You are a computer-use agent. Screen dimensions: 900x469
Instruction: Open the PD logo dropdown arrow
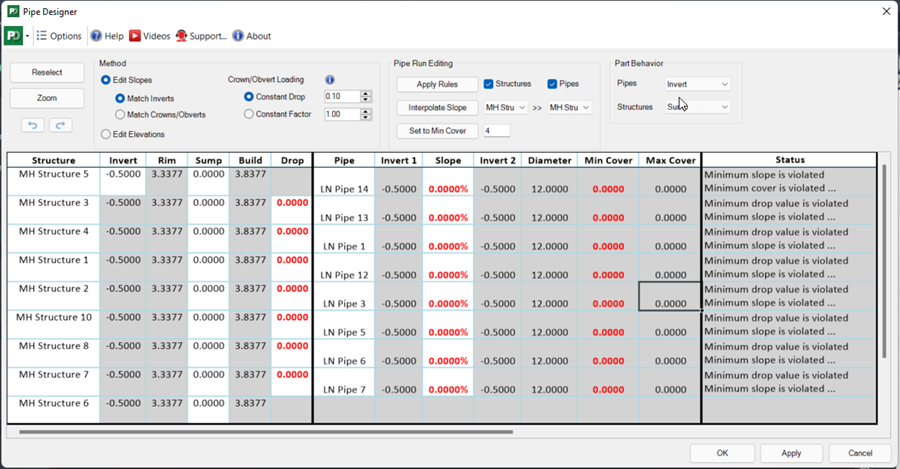tap(28, 36)
